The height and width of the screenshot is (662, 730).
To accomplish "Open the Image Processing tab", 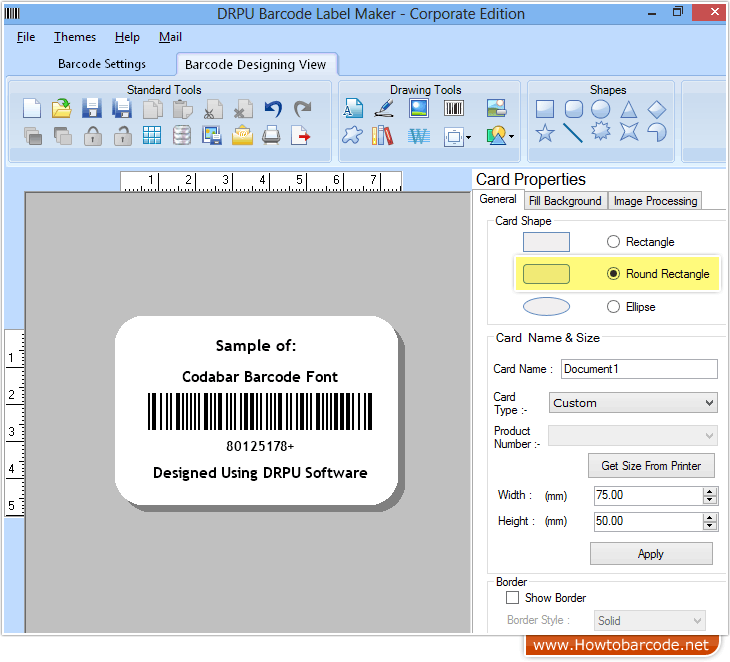I will (655, 201).
